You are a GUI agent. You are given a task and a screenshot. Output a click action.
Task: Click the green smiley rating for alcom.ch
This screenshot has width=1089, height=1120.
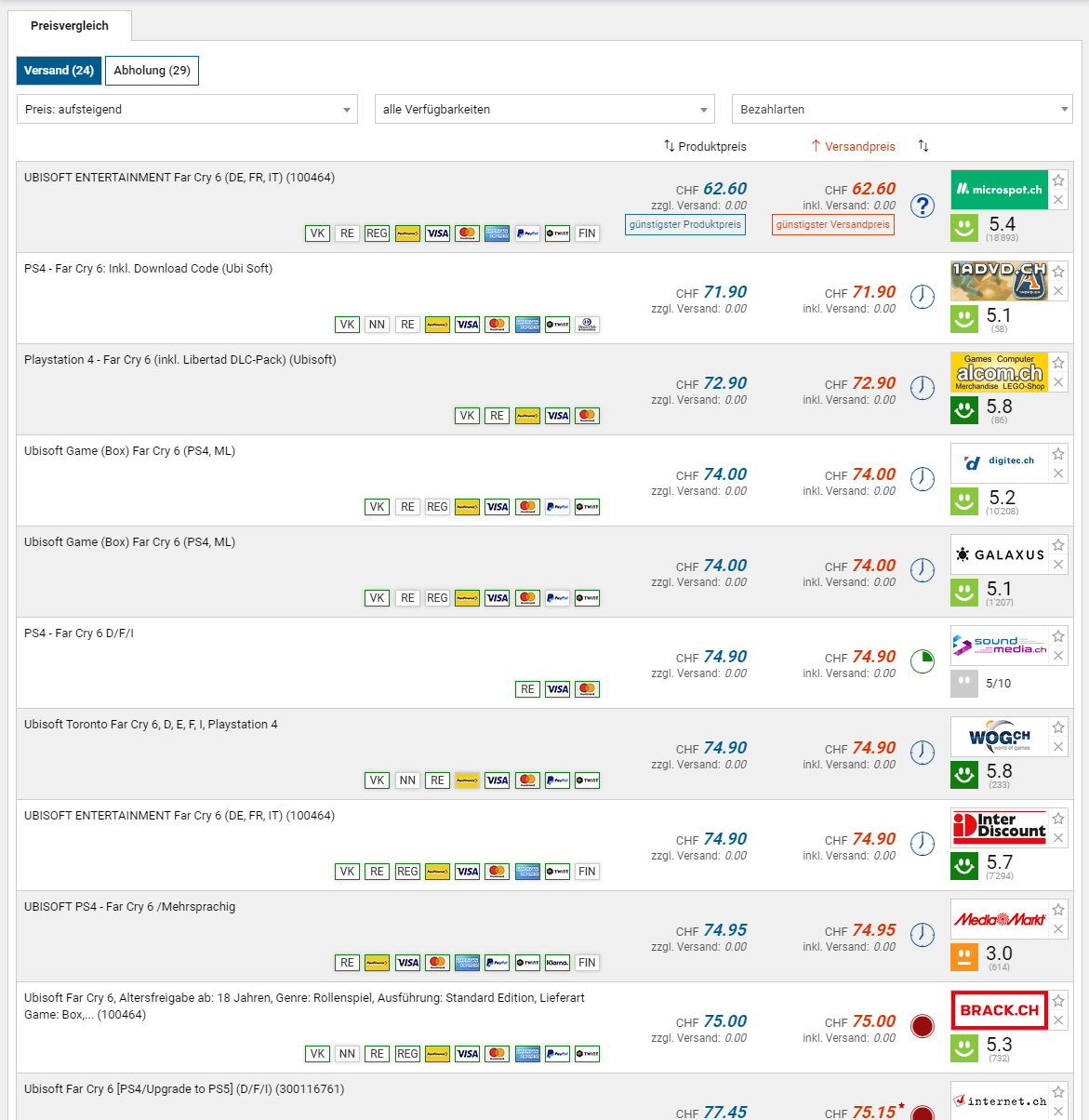(x=964, y=409)
